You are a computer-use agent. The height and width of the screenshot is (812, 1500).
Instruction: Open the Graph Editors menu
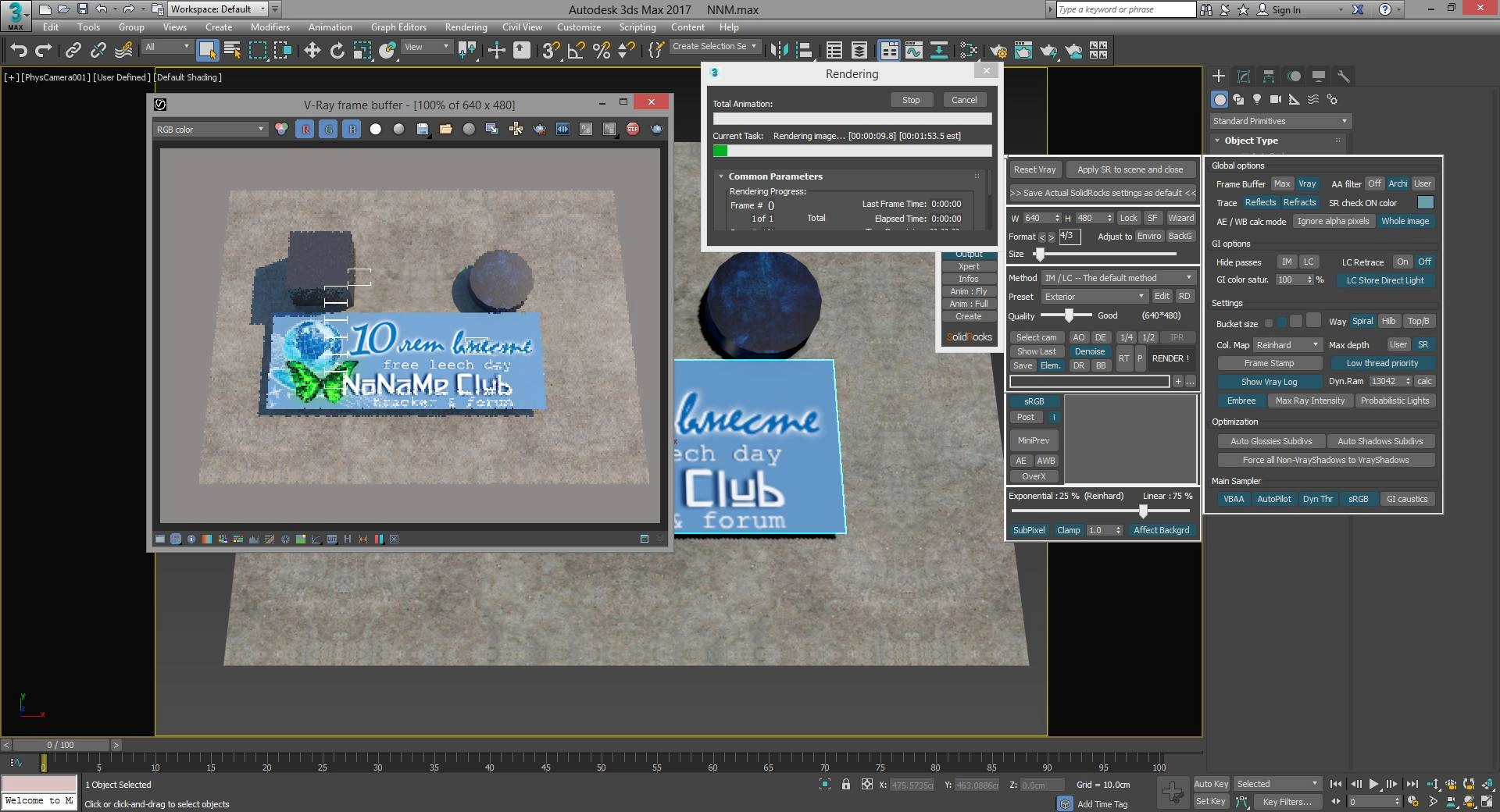pyautogui.click(x=398, y=27)
